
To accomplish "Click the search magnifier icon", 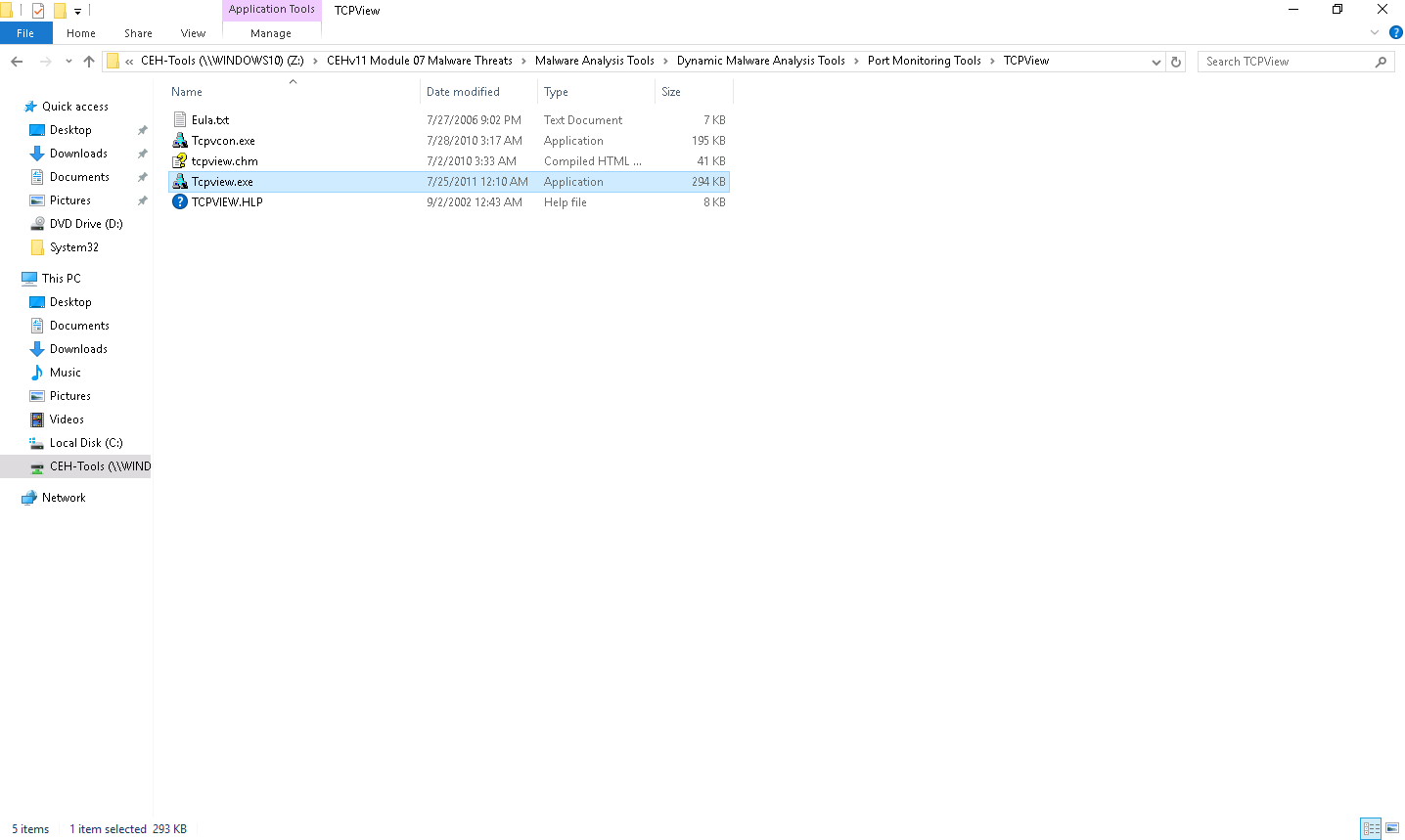I will (x=1381, y=62).
